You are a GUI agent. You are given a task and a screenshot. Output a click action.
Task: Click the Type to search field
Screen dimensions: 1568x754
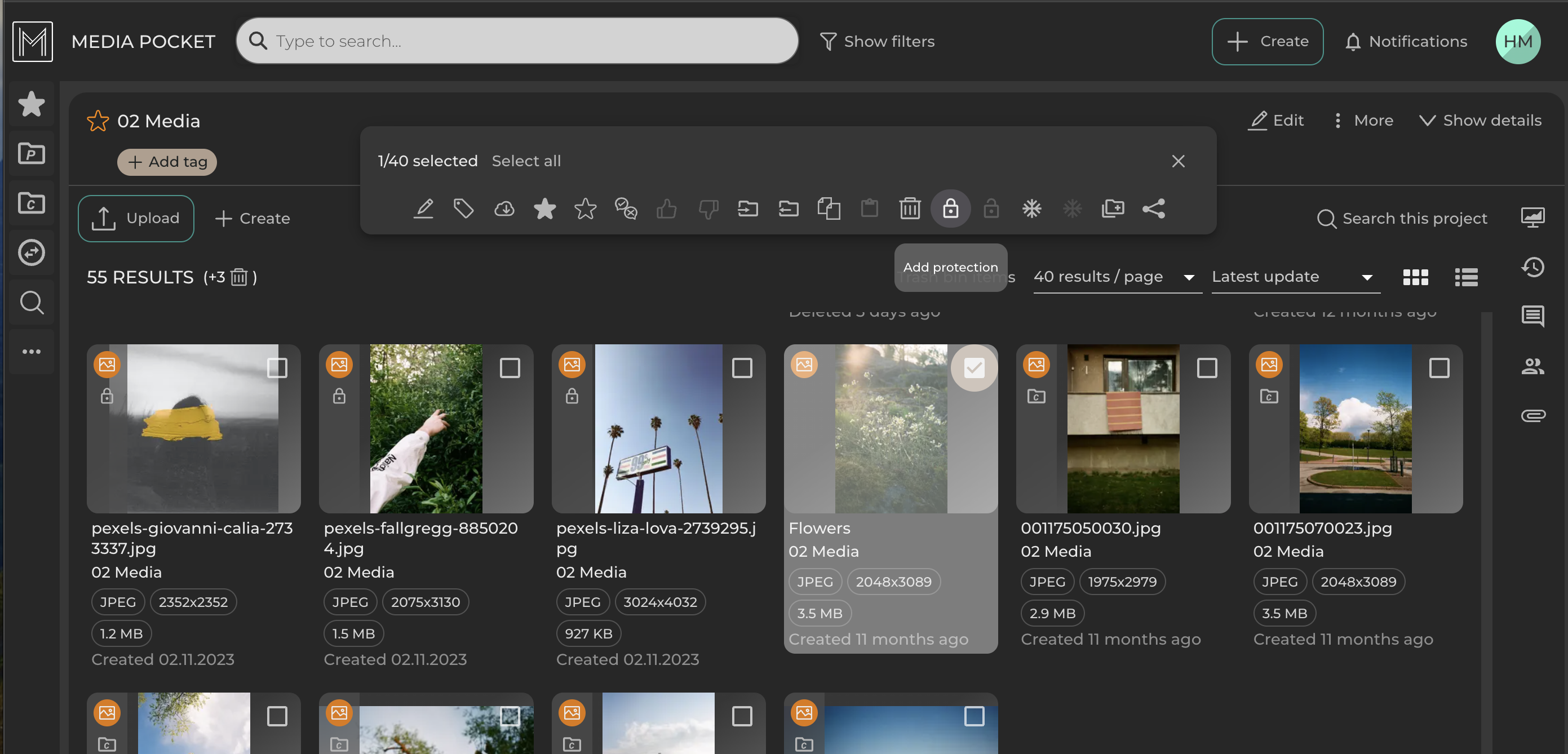point(517,41)
